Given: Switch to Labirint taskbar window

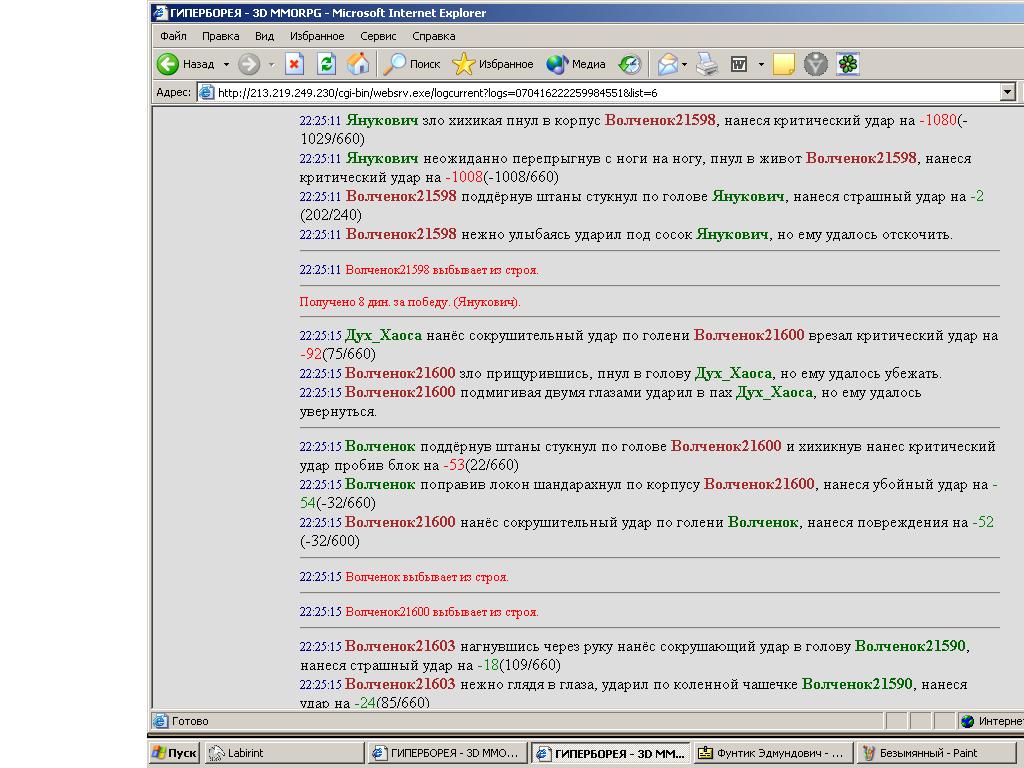Looking at the screenshot, I should 284,753.
